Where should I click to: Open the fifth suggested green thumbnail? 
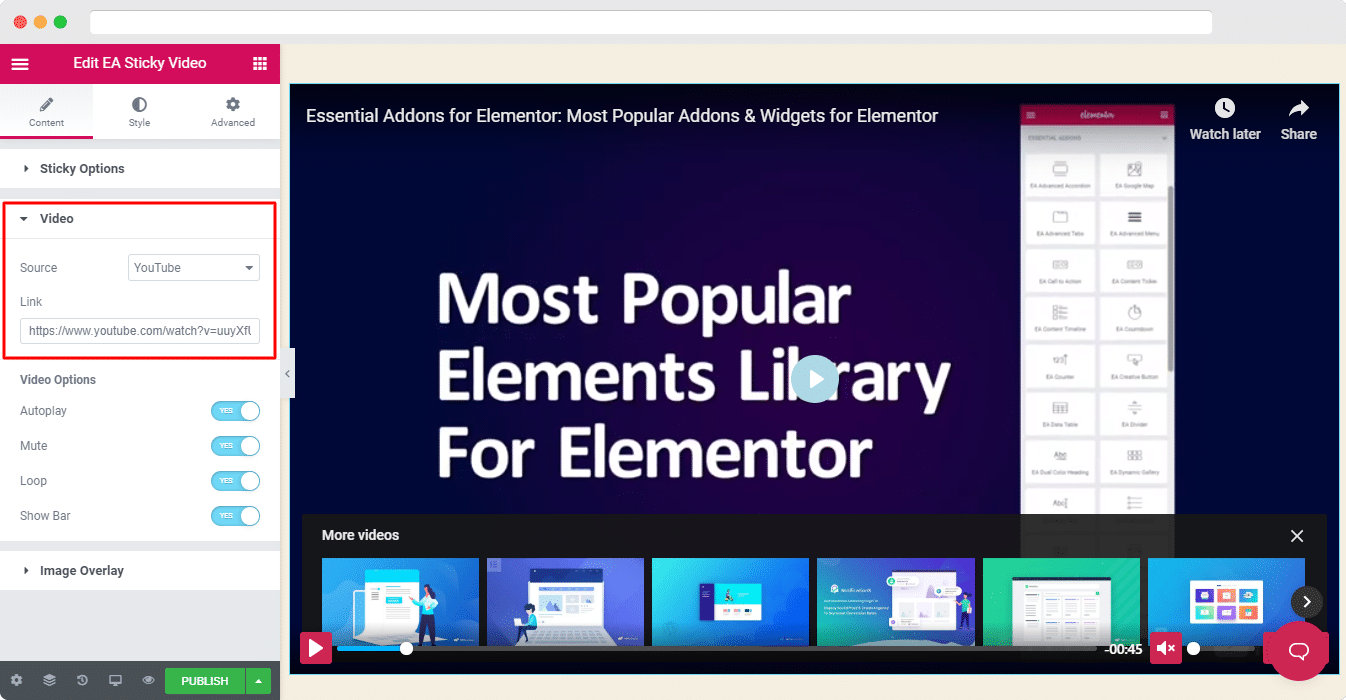click(x=1061, y=602)
